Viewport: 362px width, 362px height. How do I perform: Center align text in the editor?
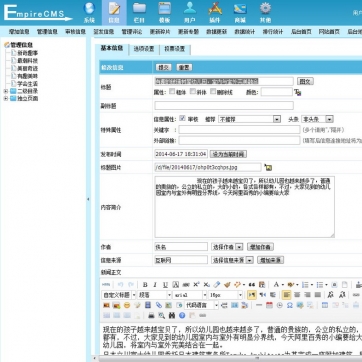[297, 295]
